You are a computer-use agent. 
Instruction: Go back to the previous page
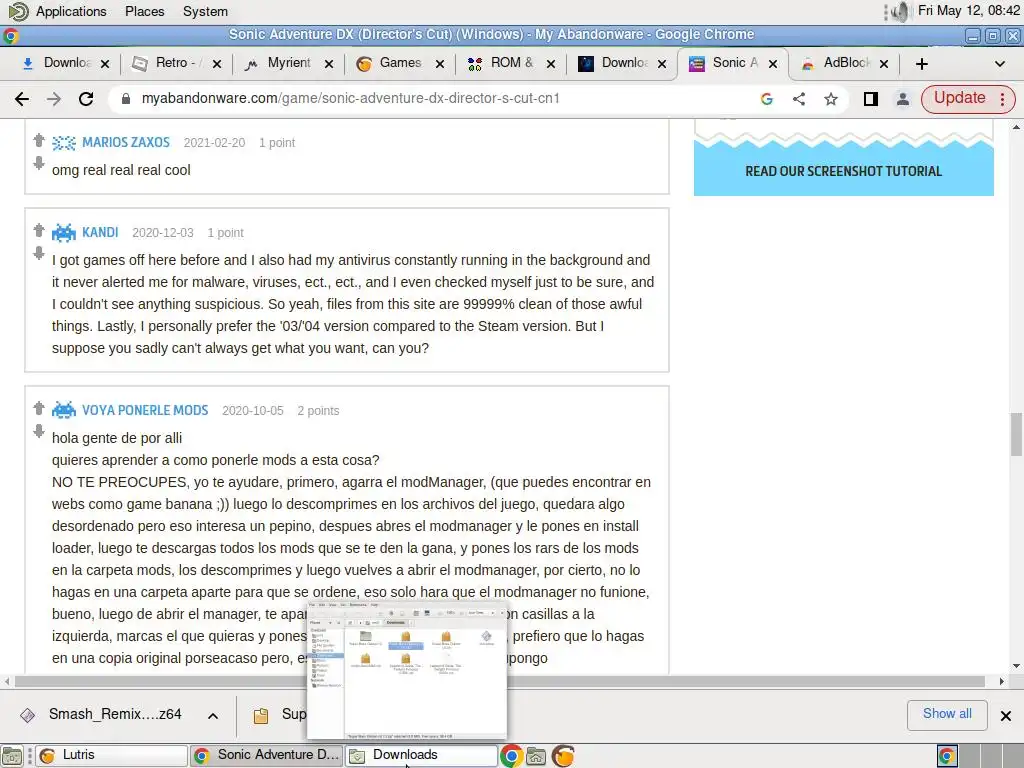point(22,99)
